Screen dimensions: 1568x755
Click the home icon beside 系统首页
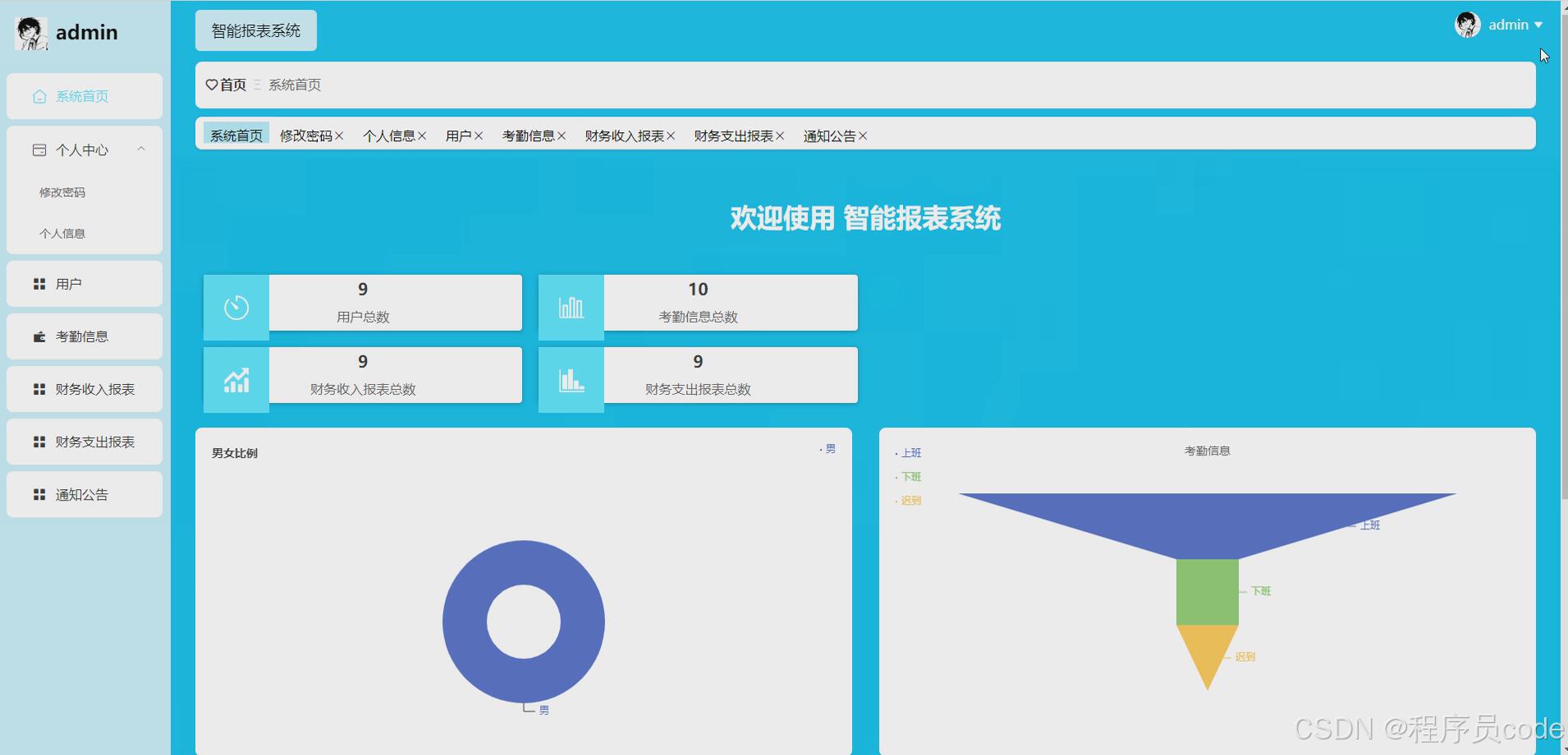[39, 96]
